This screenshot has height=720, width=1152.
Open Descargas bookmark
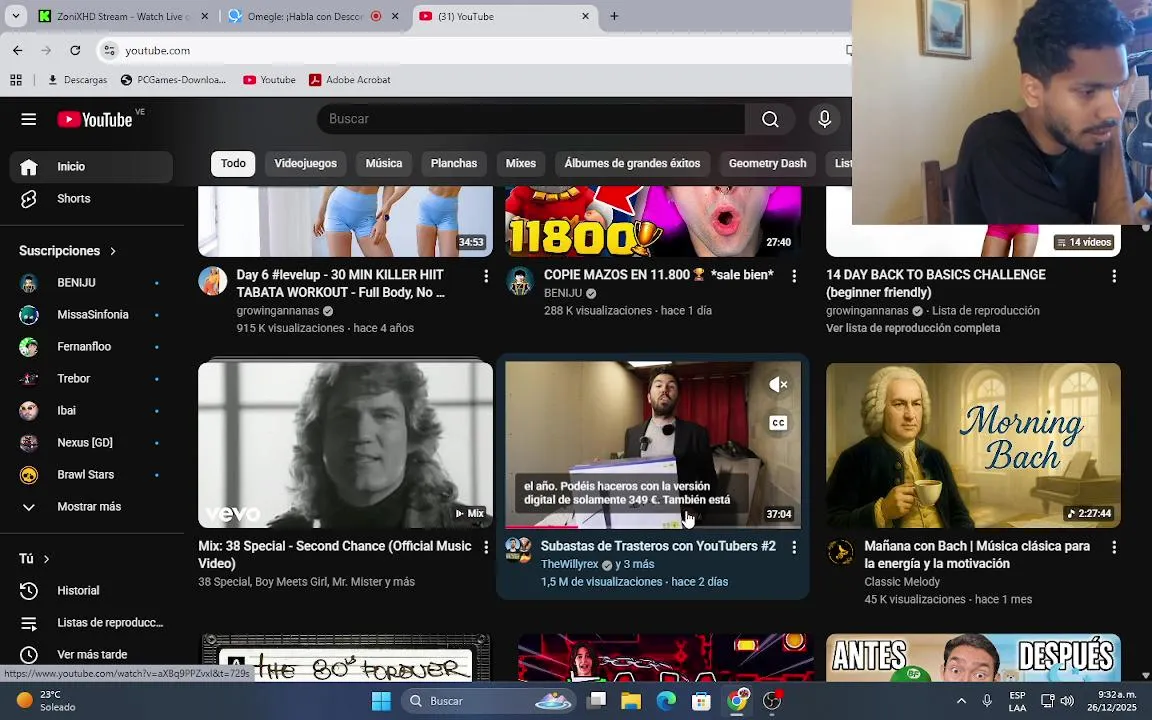[77, 80]
